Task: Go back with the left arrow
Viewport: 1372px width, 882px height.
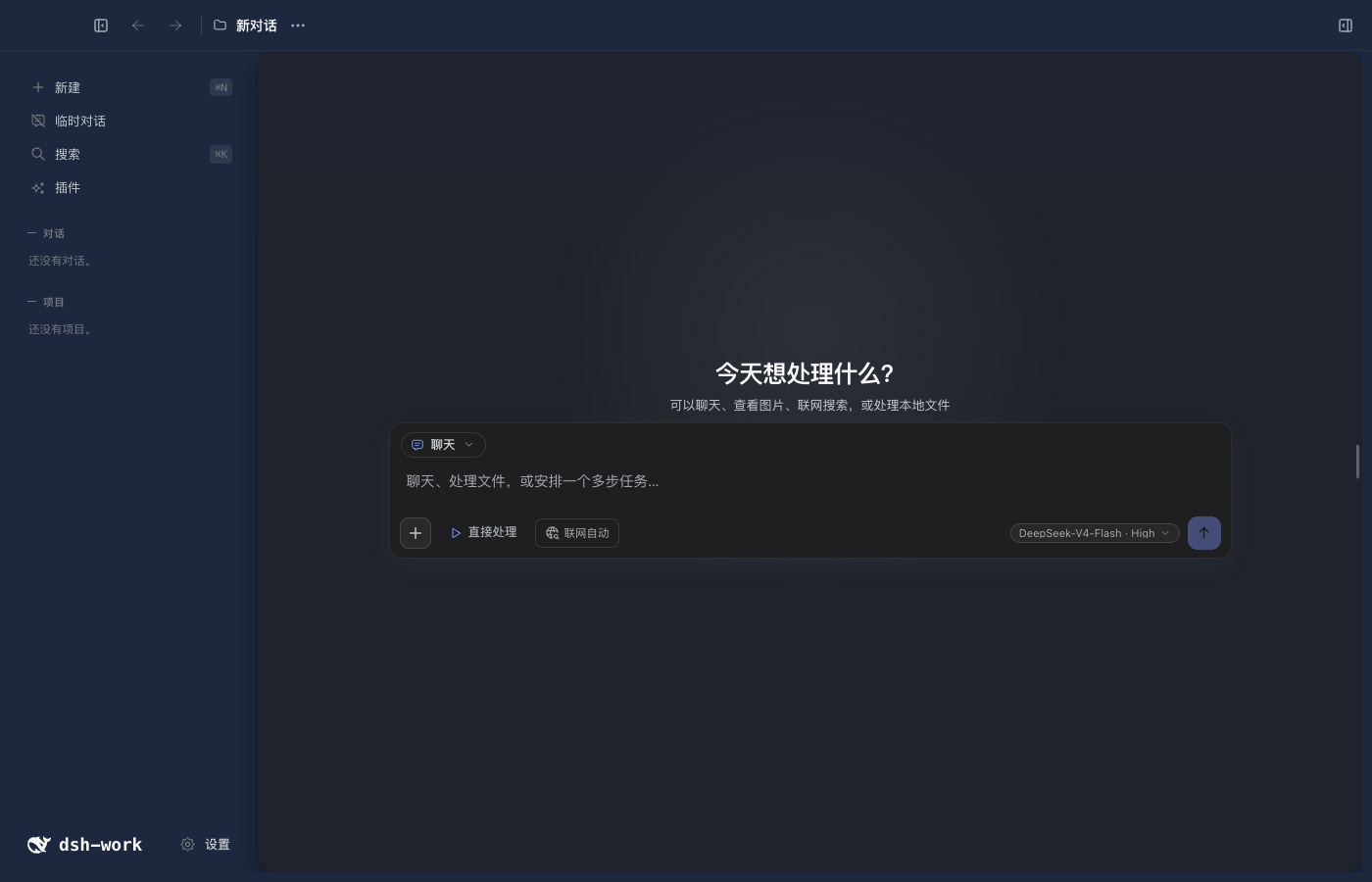Action: (138, 25)
